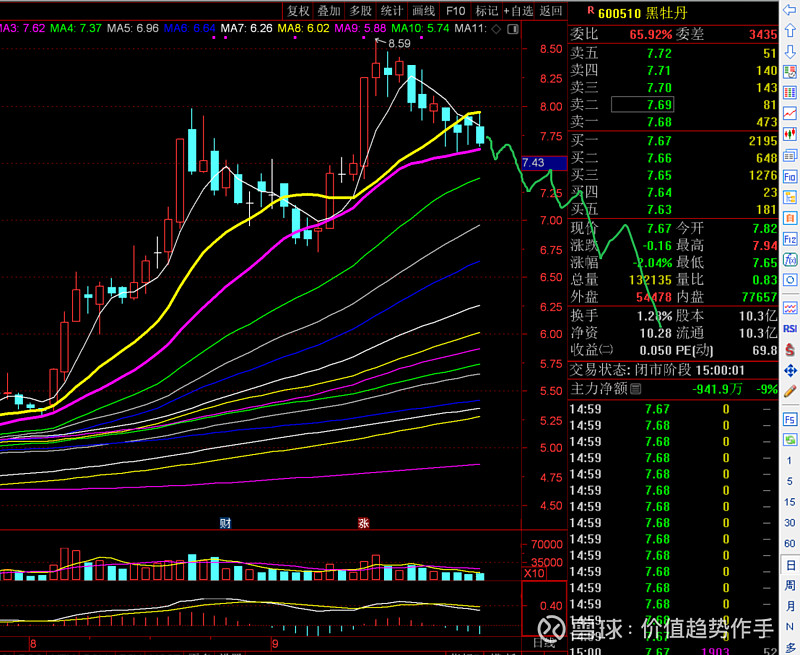Click the green refresh icon
The image size is (800, 655).
tap(790, 439)
